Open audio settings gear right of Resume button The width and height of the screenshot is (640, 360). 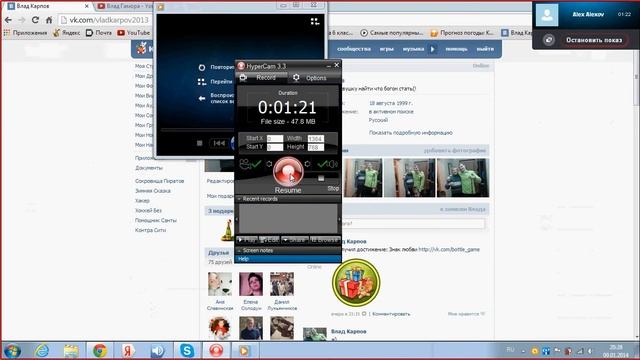click(307, 164)
